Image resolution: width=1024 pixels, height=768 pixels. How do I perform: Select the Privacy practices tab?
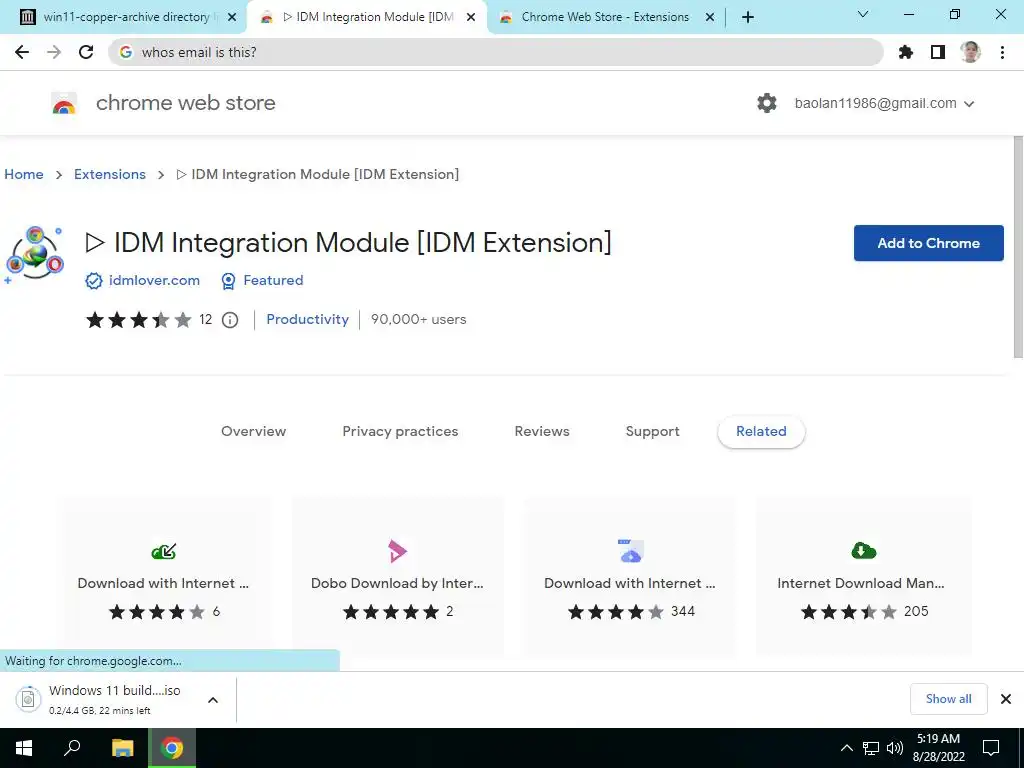point(400,432)
